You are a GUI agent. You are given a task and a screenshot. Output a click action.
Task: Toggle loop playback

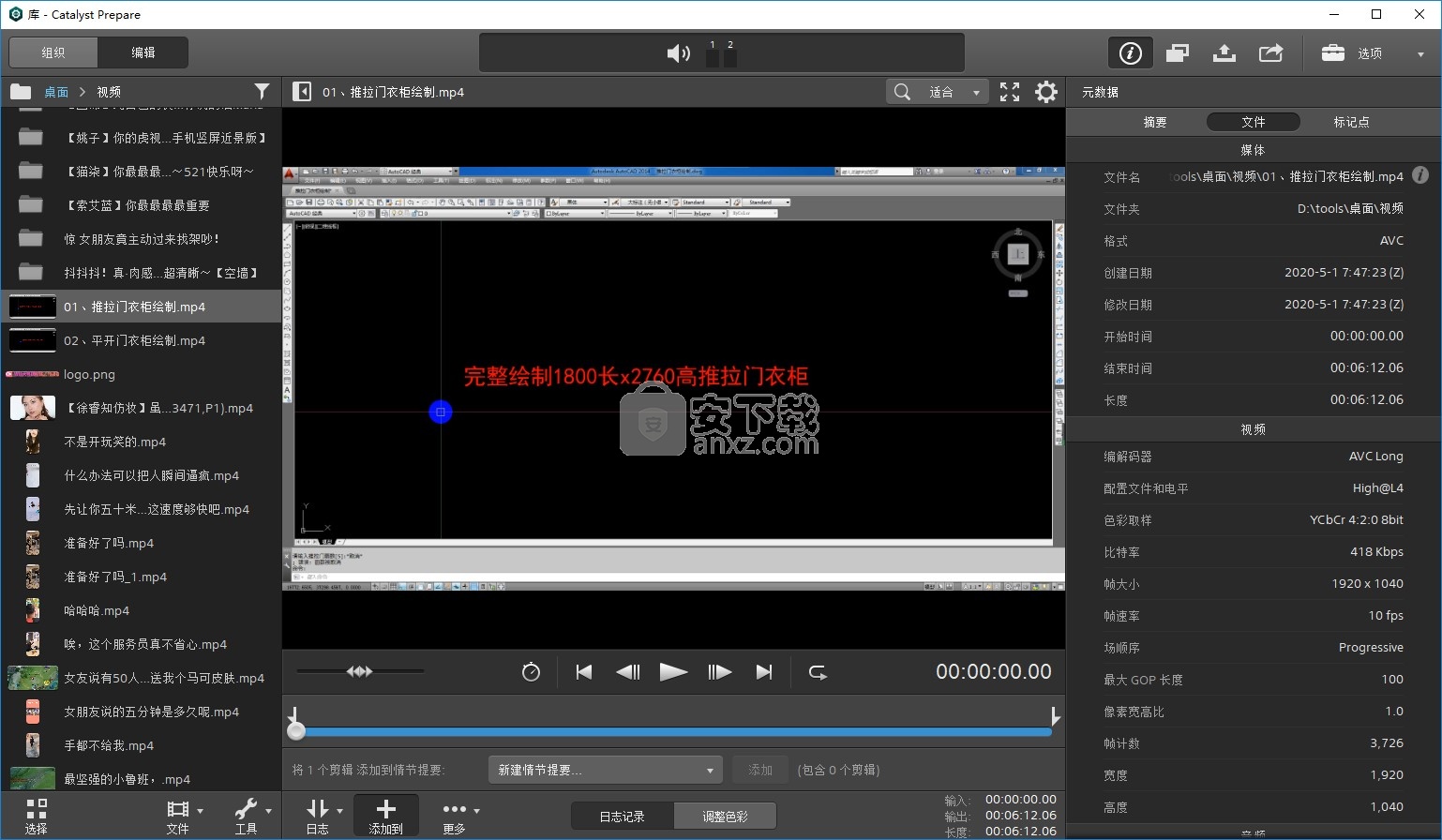click(818, 671)
